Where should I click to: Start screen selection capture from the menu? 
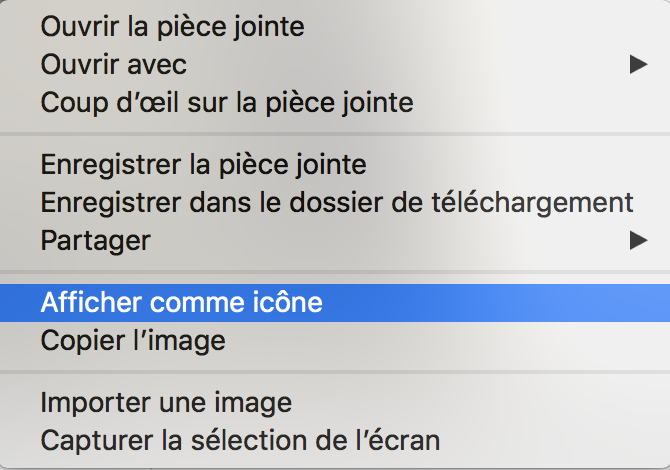click(x=240, y=439)
